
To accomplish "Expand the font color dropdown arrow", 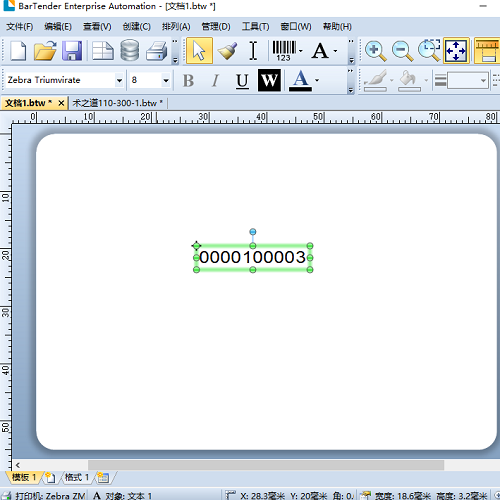I will [x=317, y=80].
